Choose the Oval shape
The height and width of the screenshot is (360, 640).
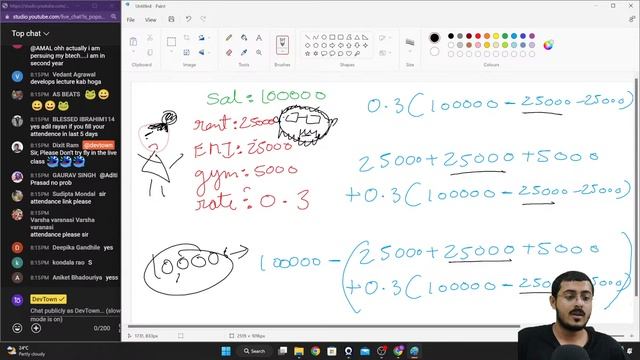click(324, 37)
